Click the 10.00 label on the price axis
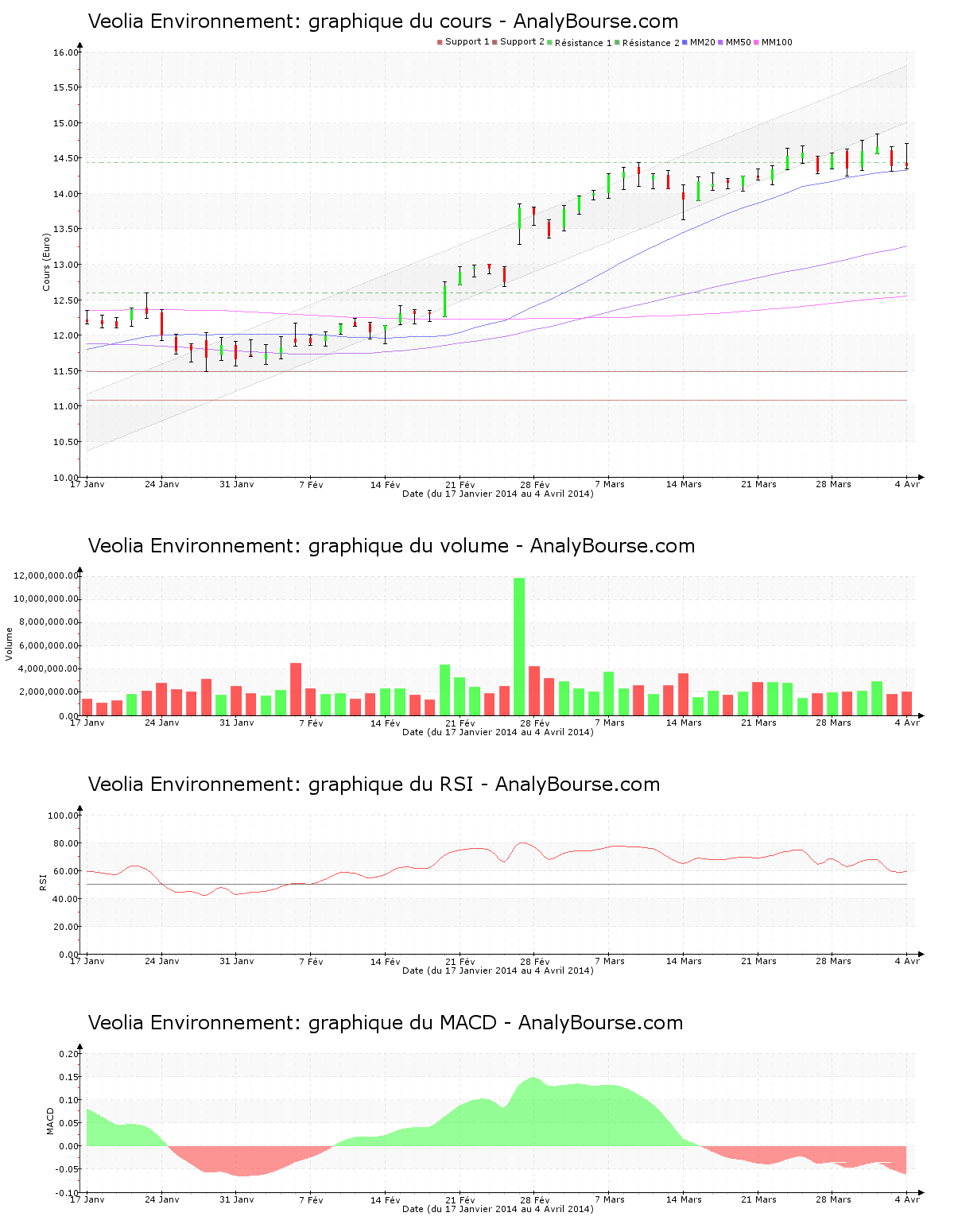954x1232 pixels. coord(66,478)
